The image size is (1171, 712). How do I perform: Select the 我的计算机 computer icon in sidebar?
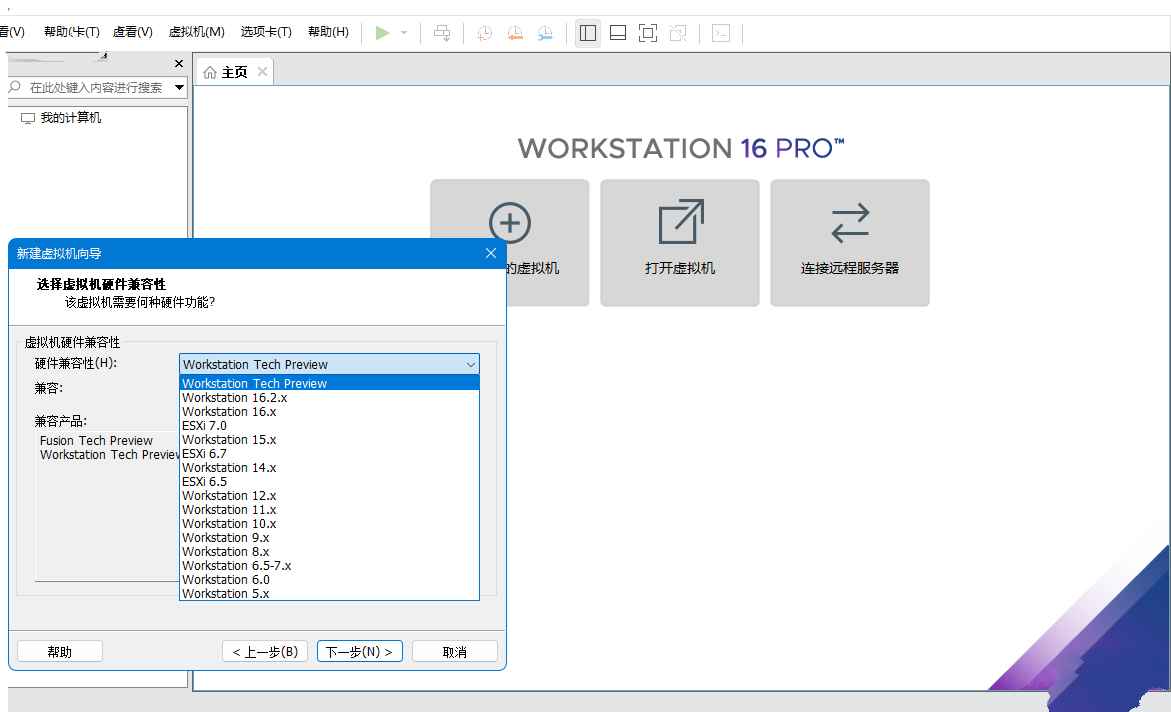tap(27, 117)
